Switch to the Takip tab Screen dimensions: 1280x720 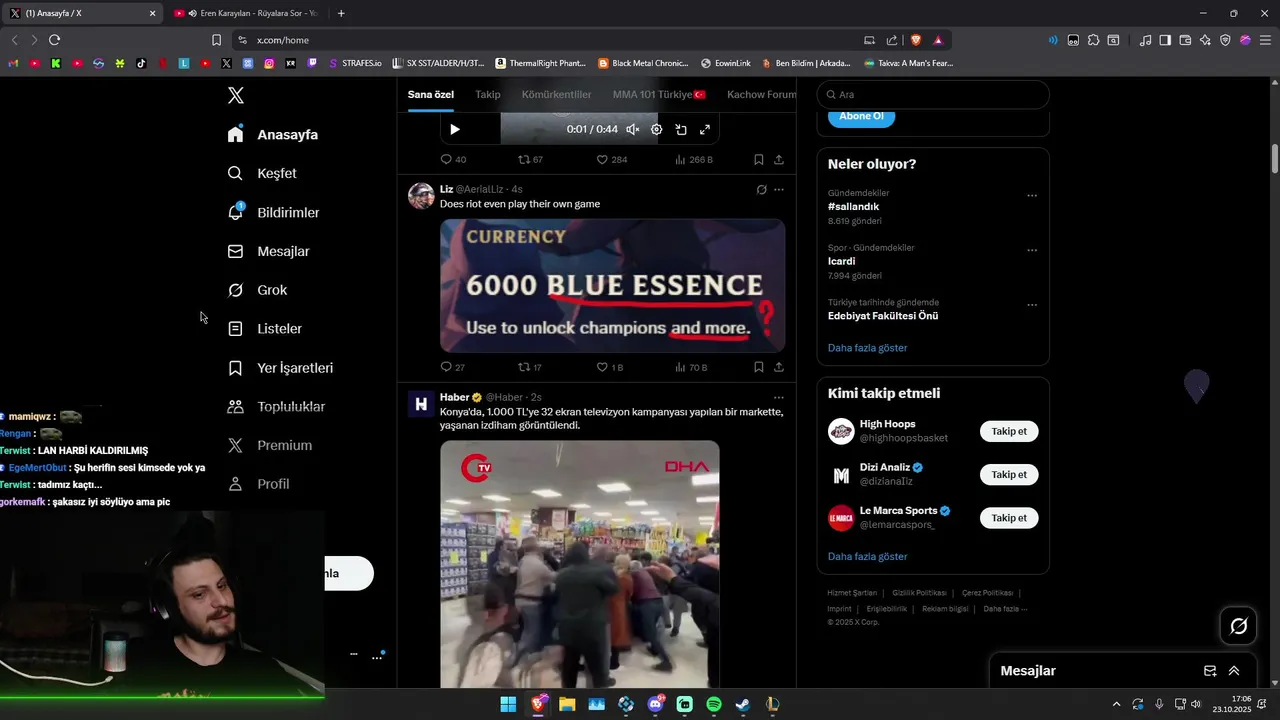click(488, 94)
